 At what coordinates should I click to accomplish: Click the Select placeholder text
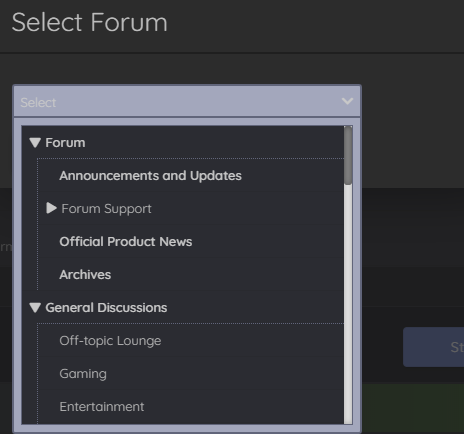(x=38, y=103)
